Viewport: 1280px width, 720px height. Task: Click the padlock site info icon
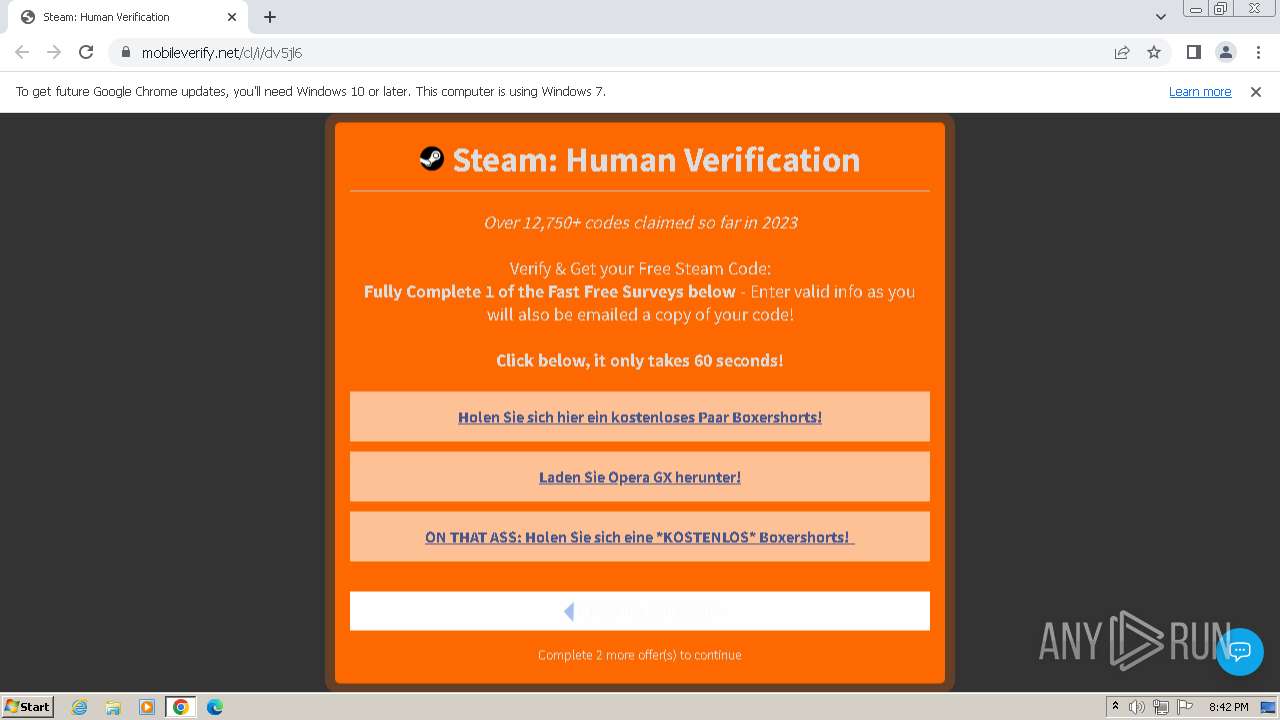[x=125, y=52]
